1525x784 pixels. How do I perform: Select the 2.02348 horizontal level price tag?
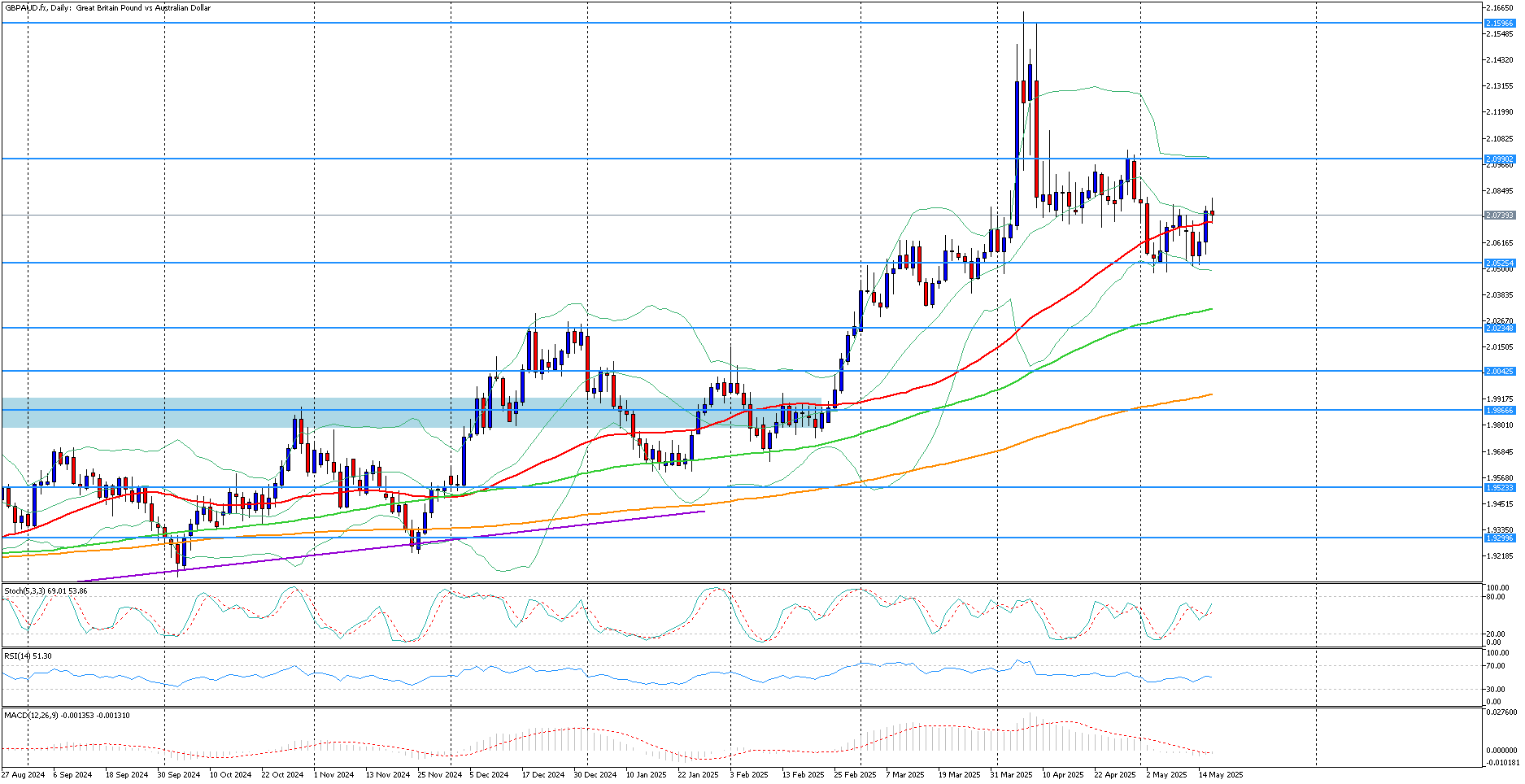click(x=1499, y=328)
